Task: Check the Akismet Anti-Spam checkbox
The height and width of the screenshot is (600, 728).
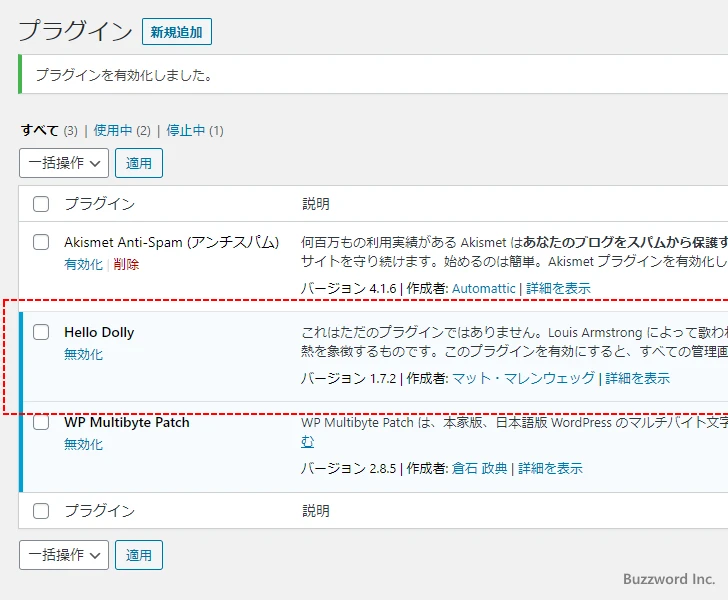Action: pos(41,242)
